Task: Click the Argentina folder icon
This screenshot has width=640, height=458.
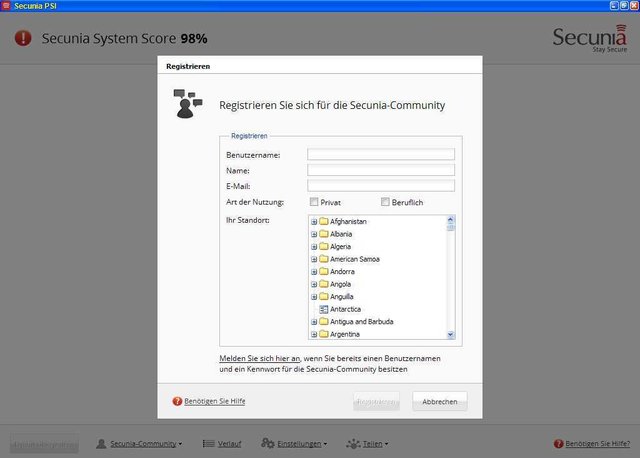Action: 324,334
